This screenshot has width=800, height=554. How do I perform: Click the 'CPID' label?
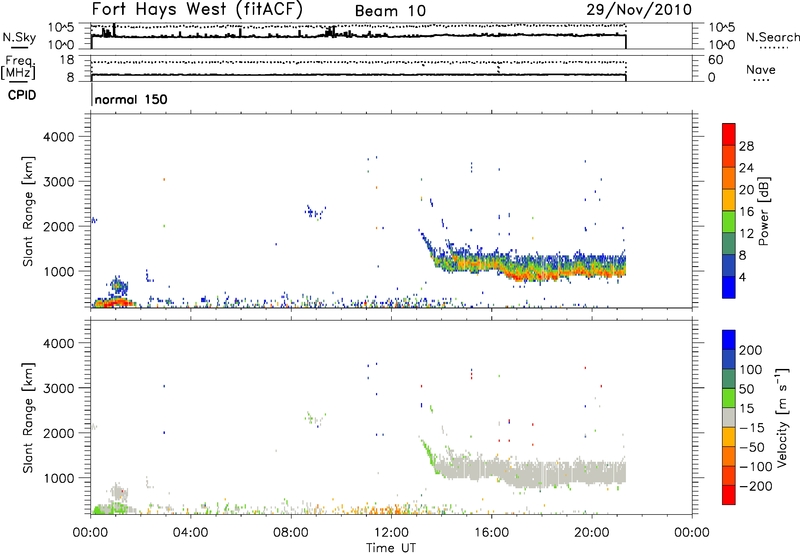22,95
